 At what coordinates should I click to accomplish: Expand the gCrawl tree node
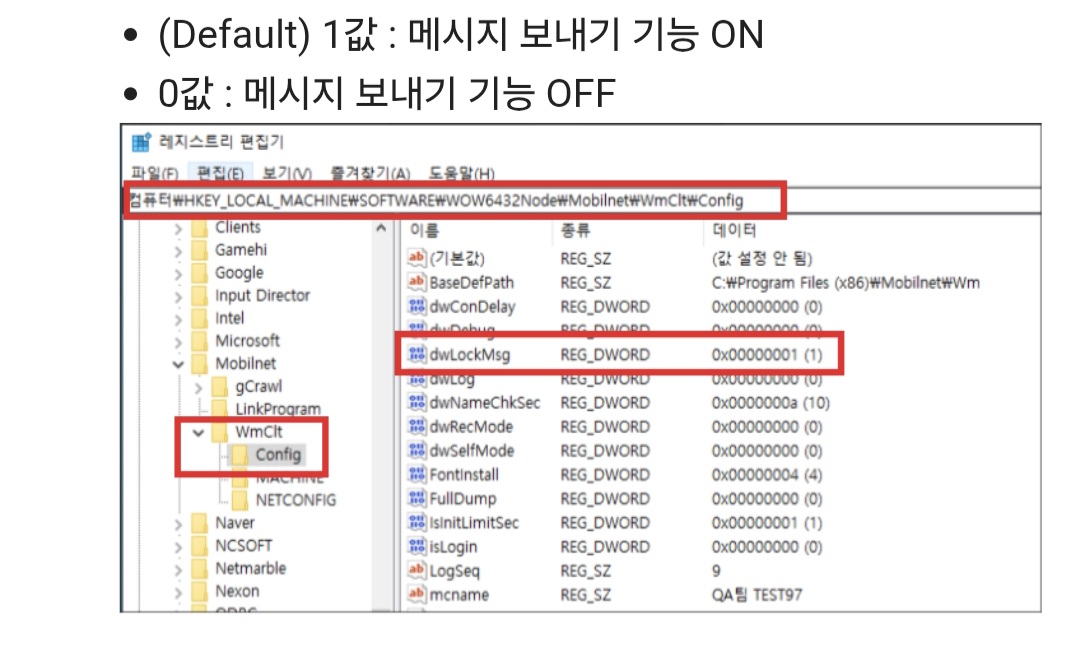pos(198,387)
